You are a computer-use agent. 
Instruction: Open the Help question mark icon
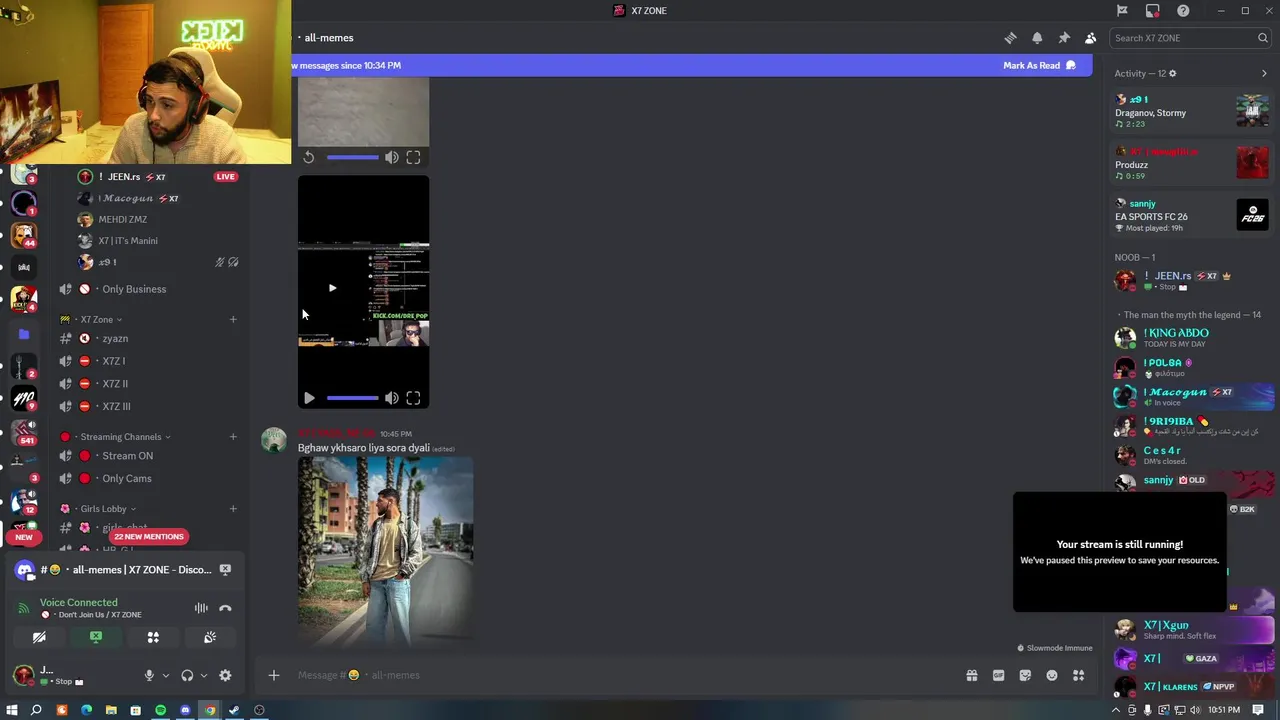point(1183,11)
